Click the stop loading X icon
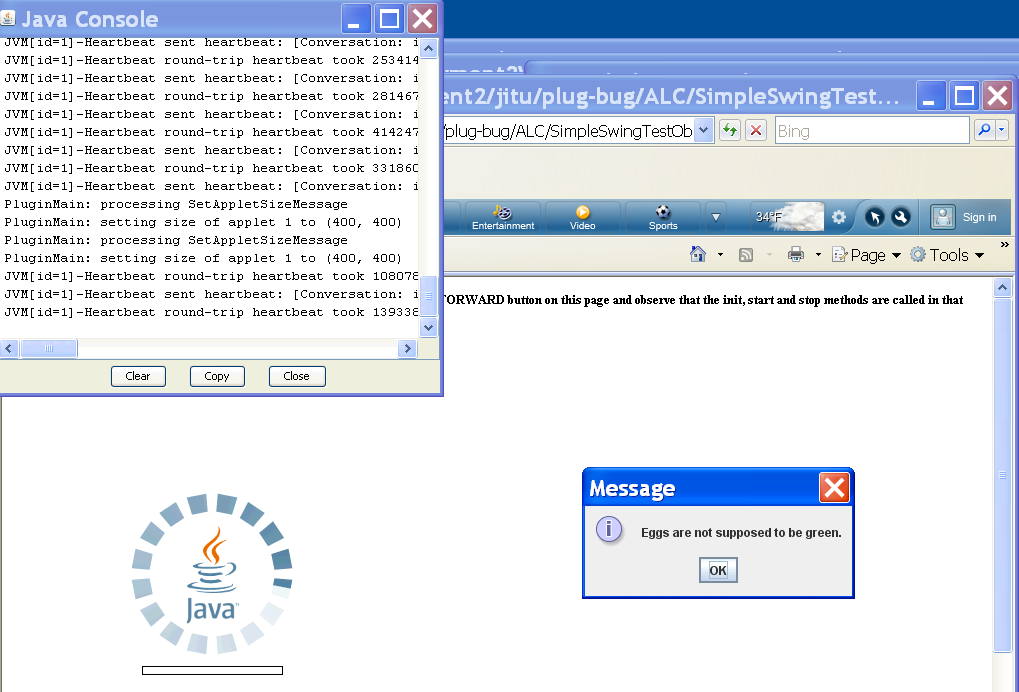This screenshot has width=1019, height=692. [756, 131]
